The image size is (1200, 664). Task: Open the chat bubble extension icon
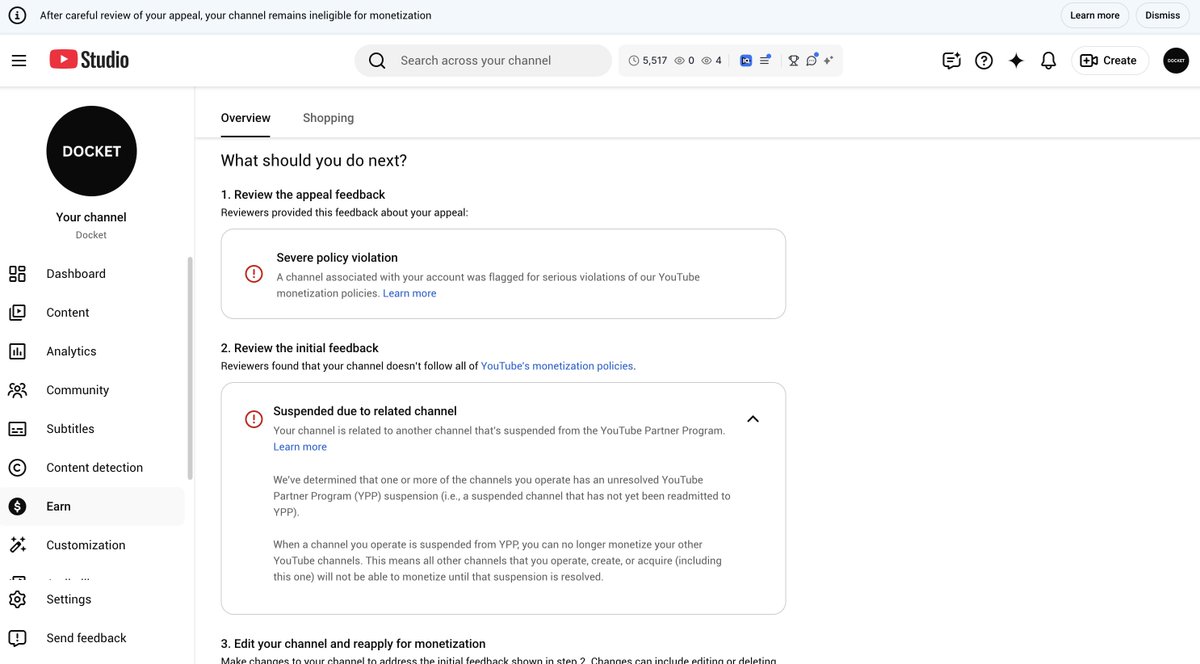tap(812, 60)
